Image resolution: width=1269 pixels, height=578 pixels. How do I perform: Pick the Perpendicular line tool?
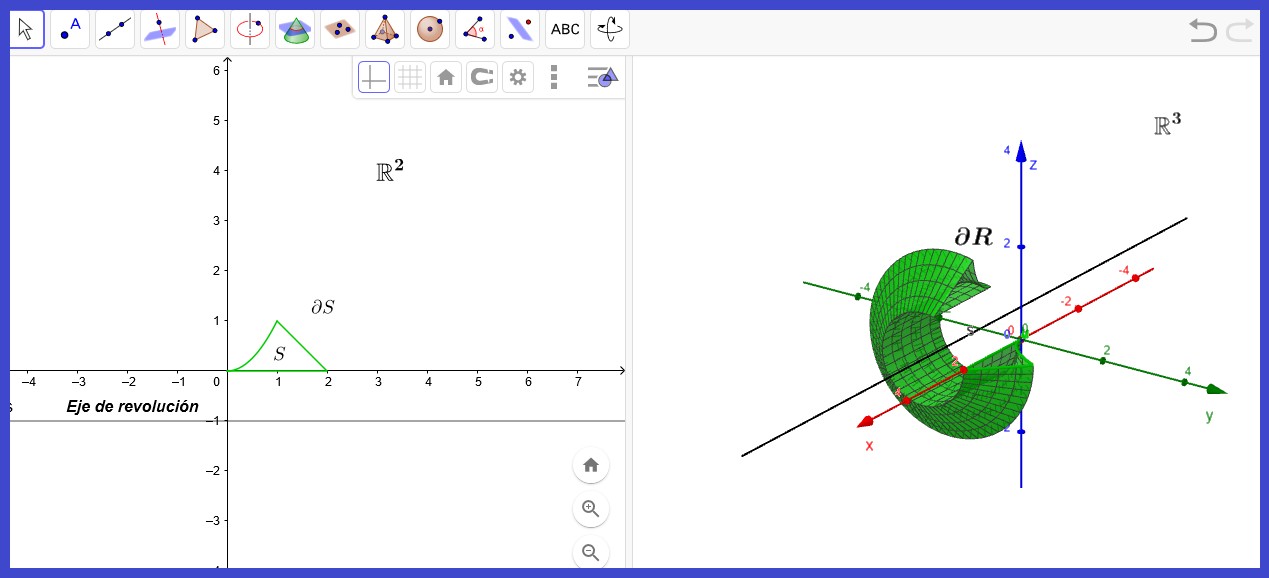(x=160, y=30)
